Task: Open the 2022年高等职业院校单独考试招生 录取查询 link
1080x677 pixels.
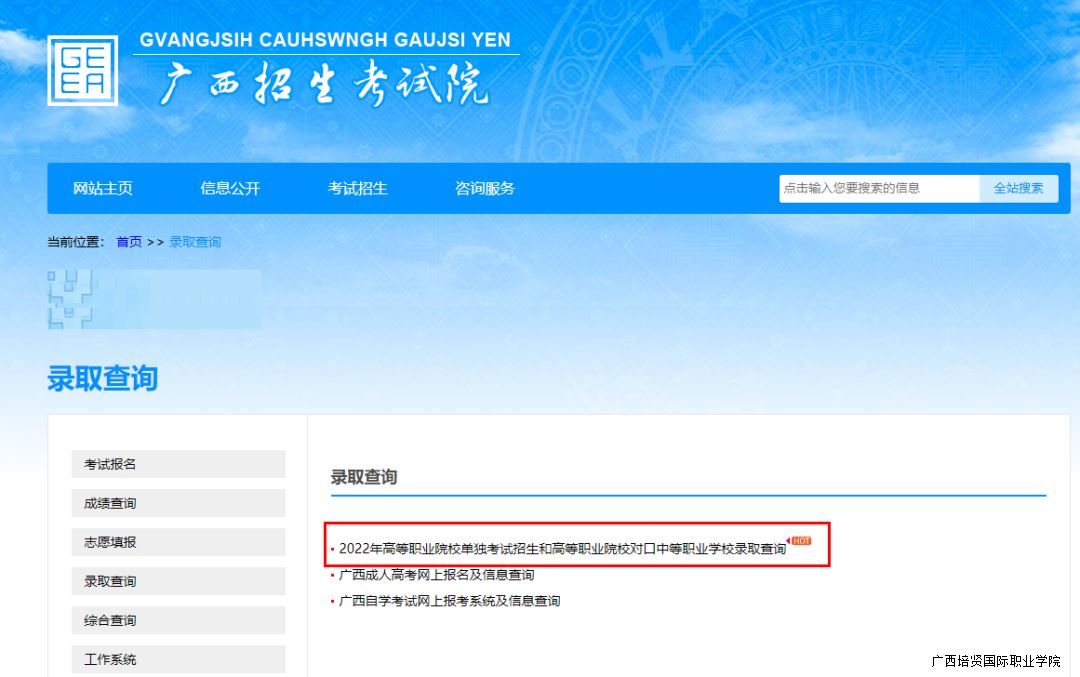Action: [562, 548]
